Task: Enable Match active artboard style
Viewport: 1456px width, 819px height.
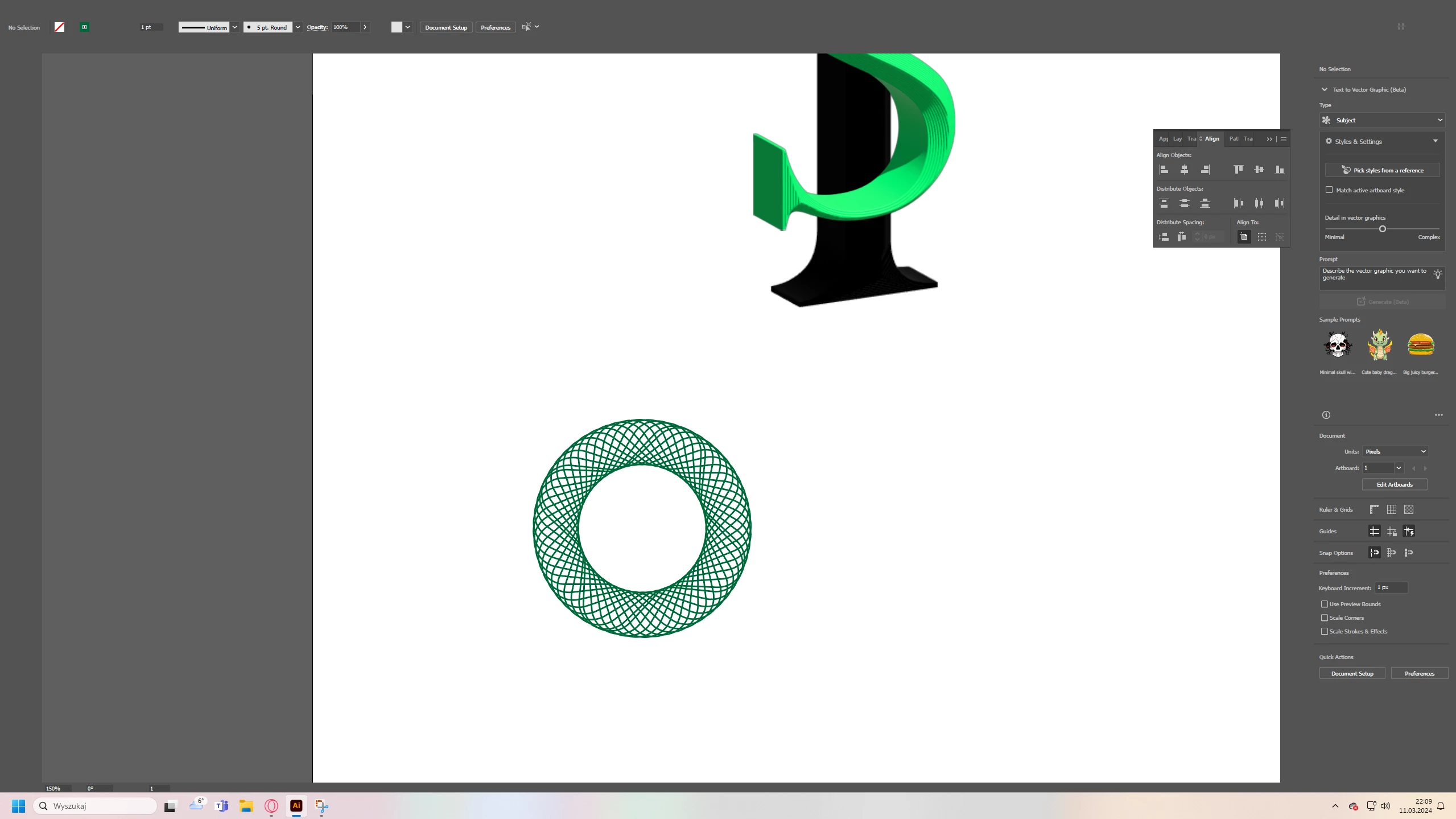Action: click(x=1329, y=190)
